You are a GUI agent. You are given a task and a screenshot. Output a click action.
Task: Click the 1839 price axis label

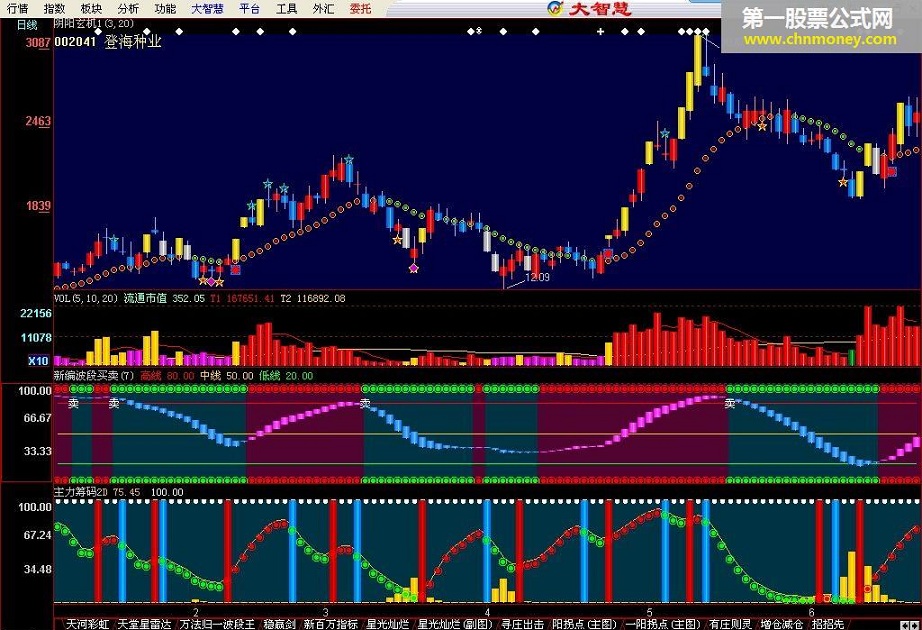[x=38, y=205]
